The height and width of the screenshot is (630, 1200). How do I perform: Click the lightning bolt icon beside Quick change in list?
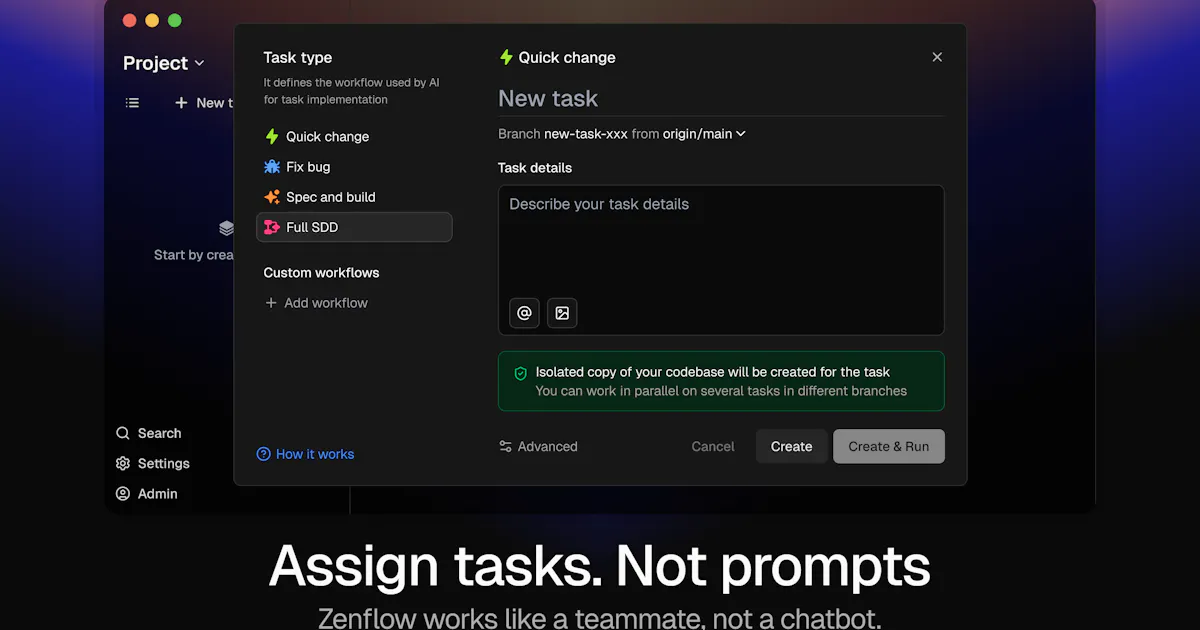coord(272,137)
